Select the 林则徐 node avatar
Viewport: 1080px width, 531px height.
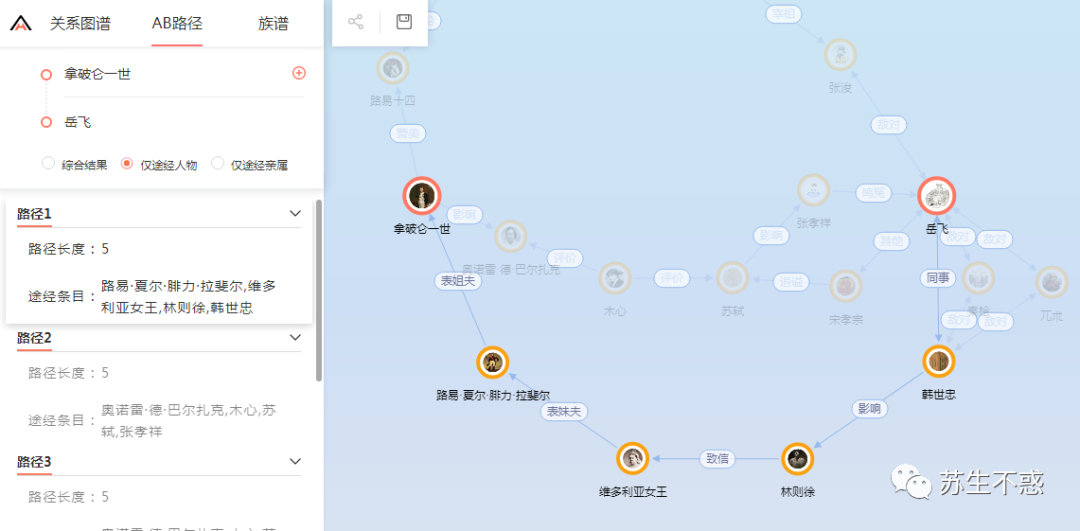click(798, 459)
